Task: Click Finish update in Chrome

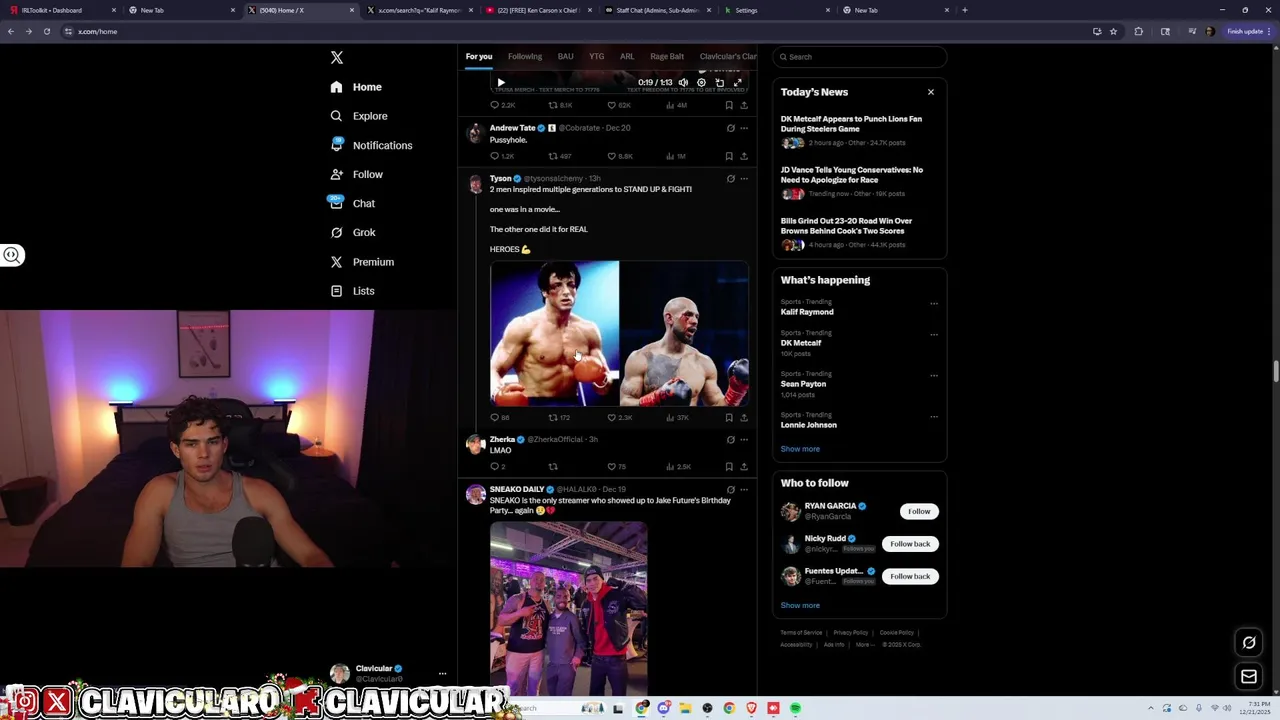Action: click(x=1246, y=31)
